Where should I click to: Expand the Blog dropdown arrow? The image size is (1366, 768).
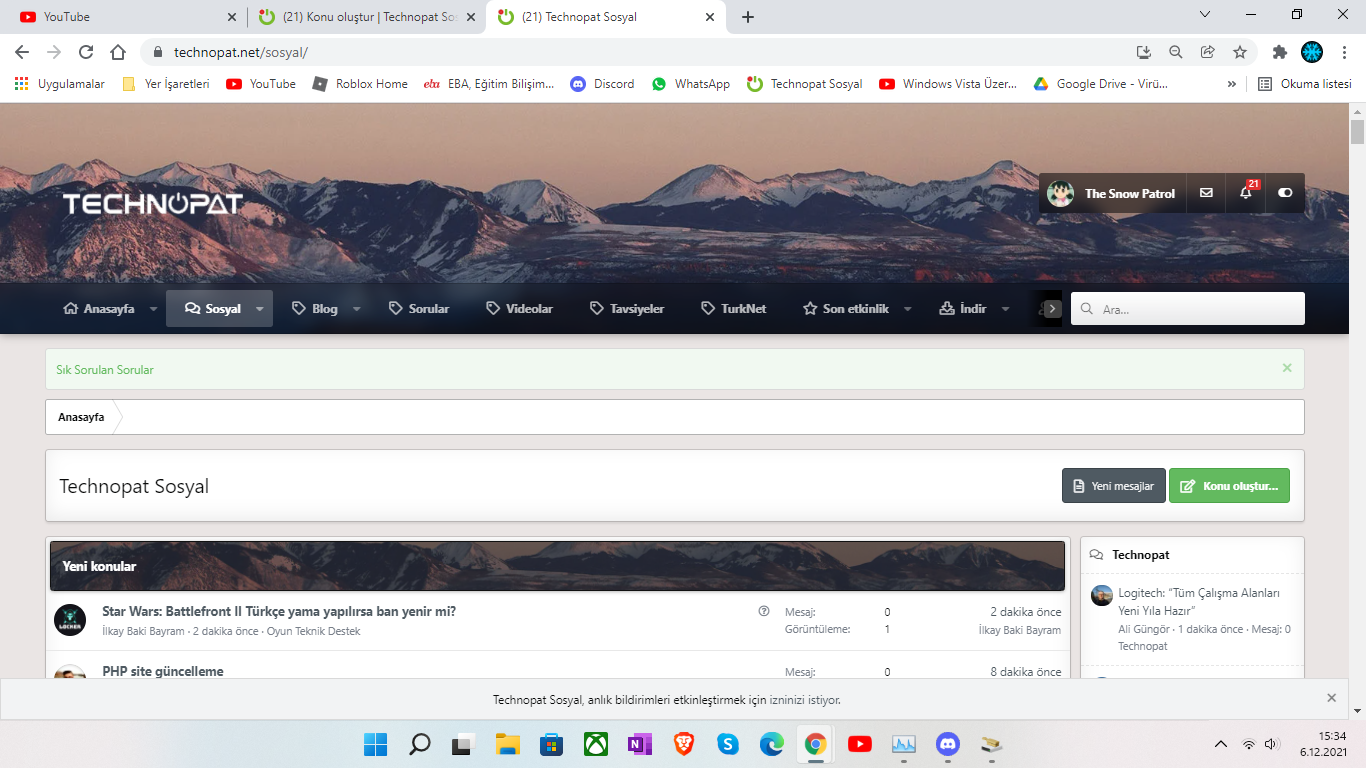pos(356,309)
